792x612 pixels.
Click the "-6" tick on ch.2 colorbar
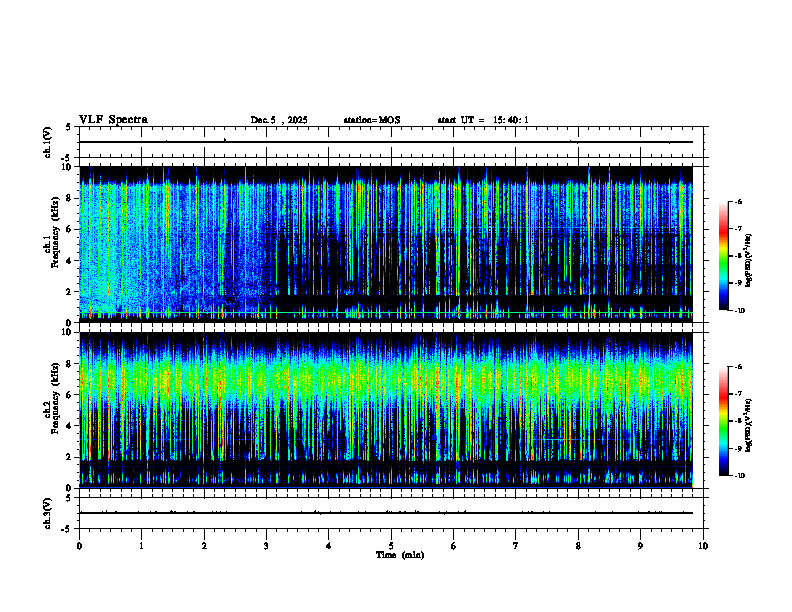738,367
